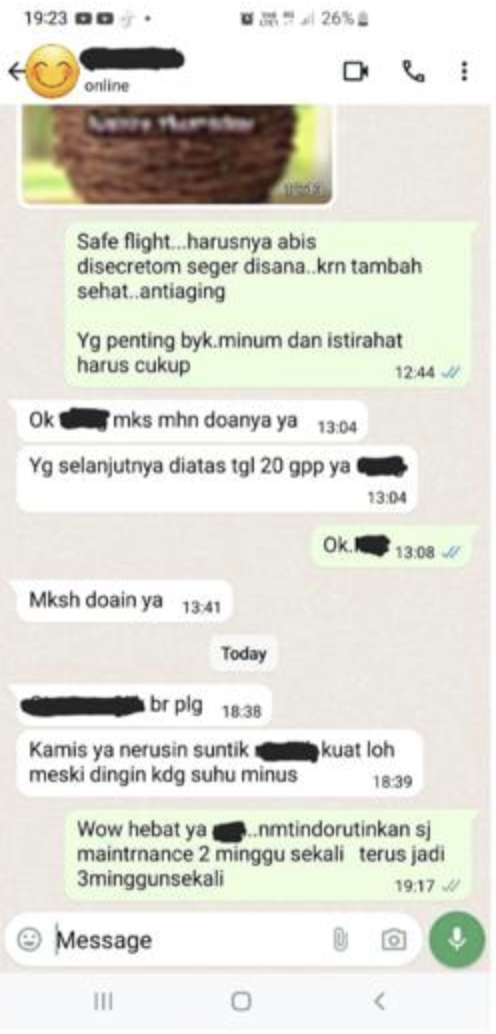The image size is (496, 1034).
Task: Tap the 'Today' date separator chip
Action: 243,654
